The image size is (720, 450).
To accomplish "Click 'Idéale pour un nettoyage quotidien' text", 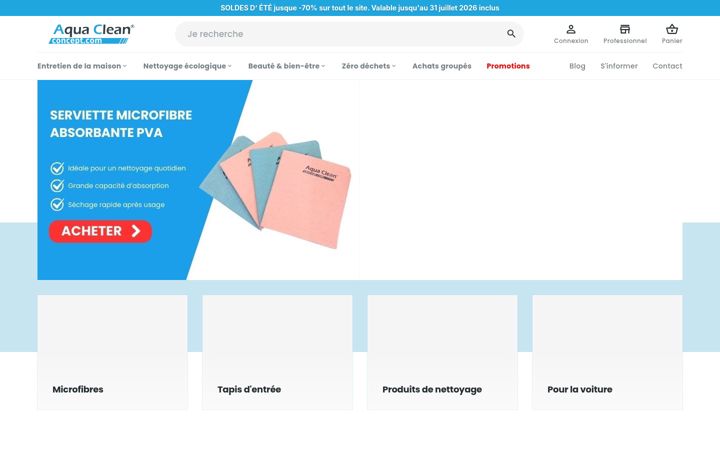I will coord(127,169).
